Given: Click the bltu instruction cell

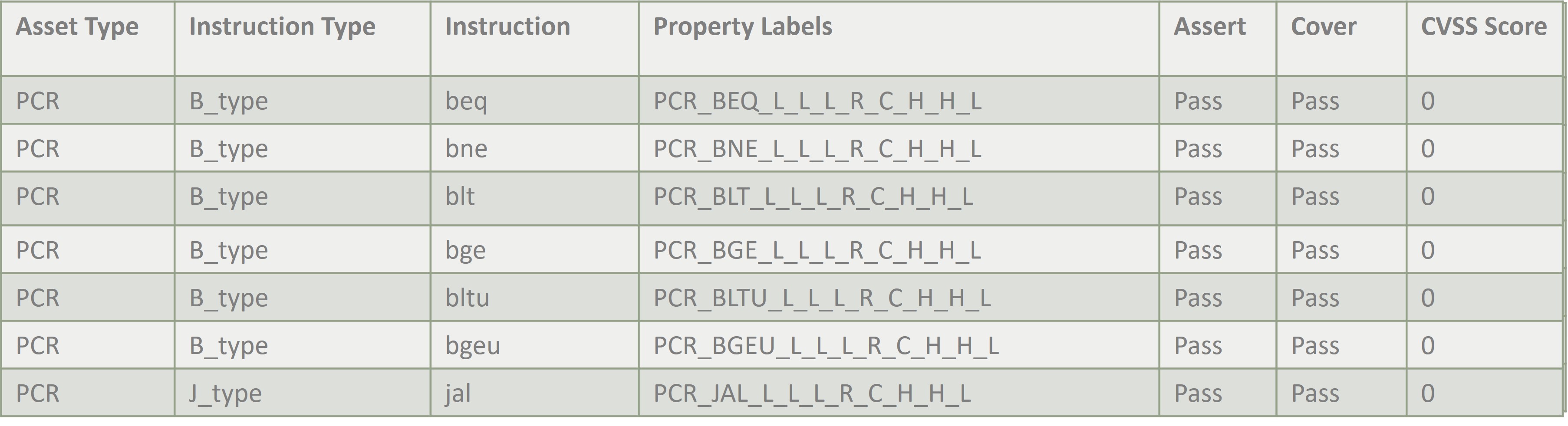Looking at the screenshot, I should 468,298.
